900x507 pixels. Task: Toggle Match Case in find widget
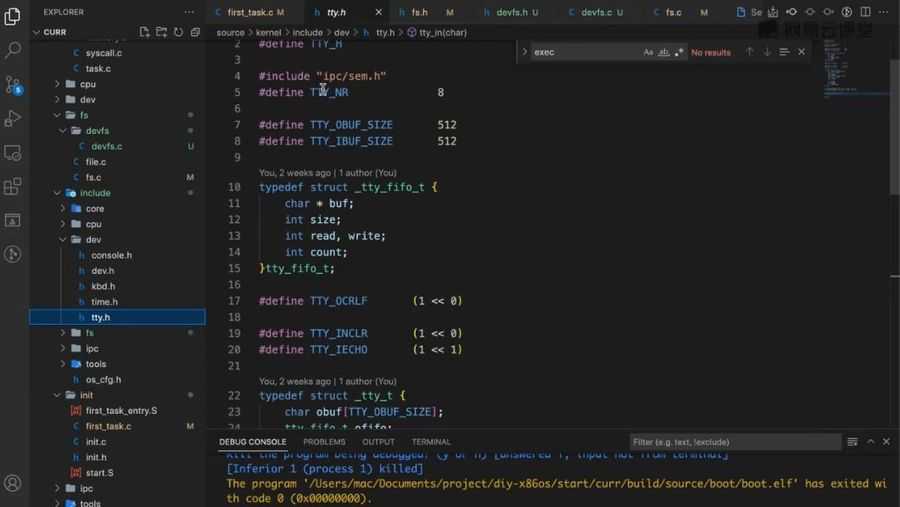(648, 52)
